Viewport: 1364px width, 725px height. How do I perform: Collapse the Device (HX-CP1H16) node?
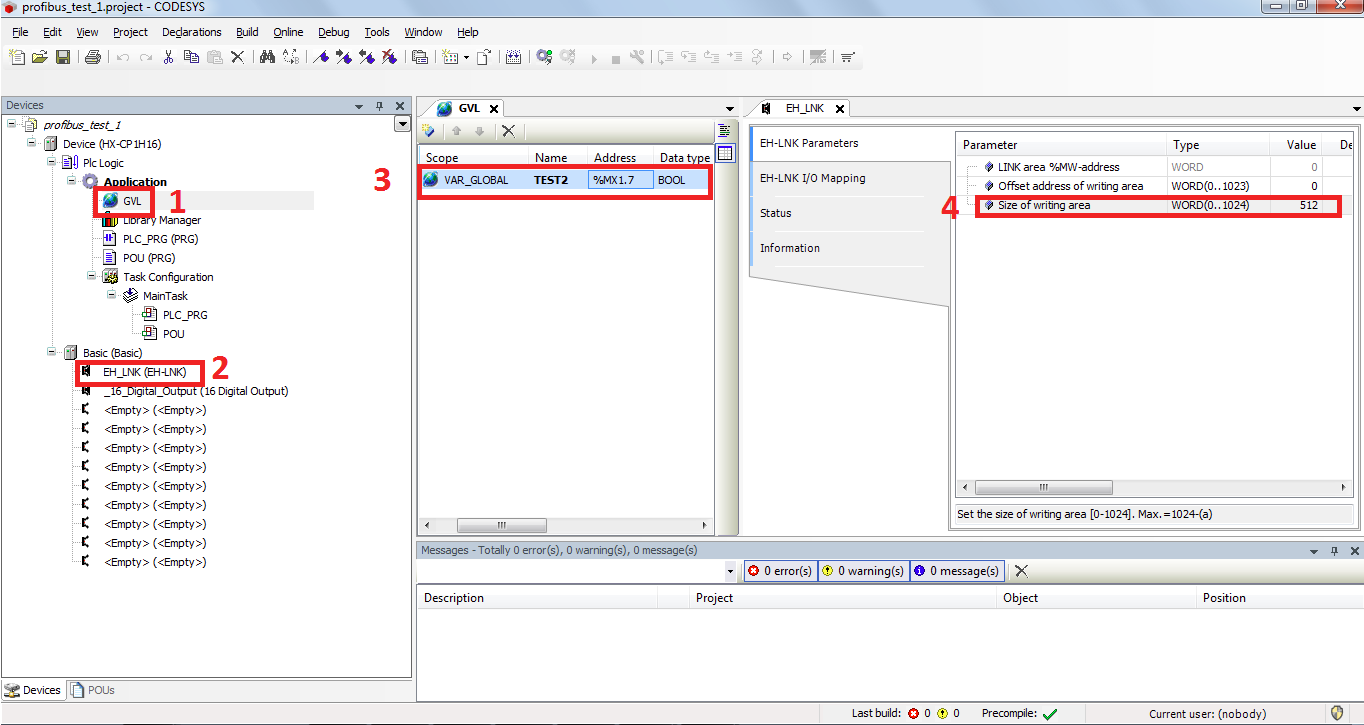pos(32,144)
